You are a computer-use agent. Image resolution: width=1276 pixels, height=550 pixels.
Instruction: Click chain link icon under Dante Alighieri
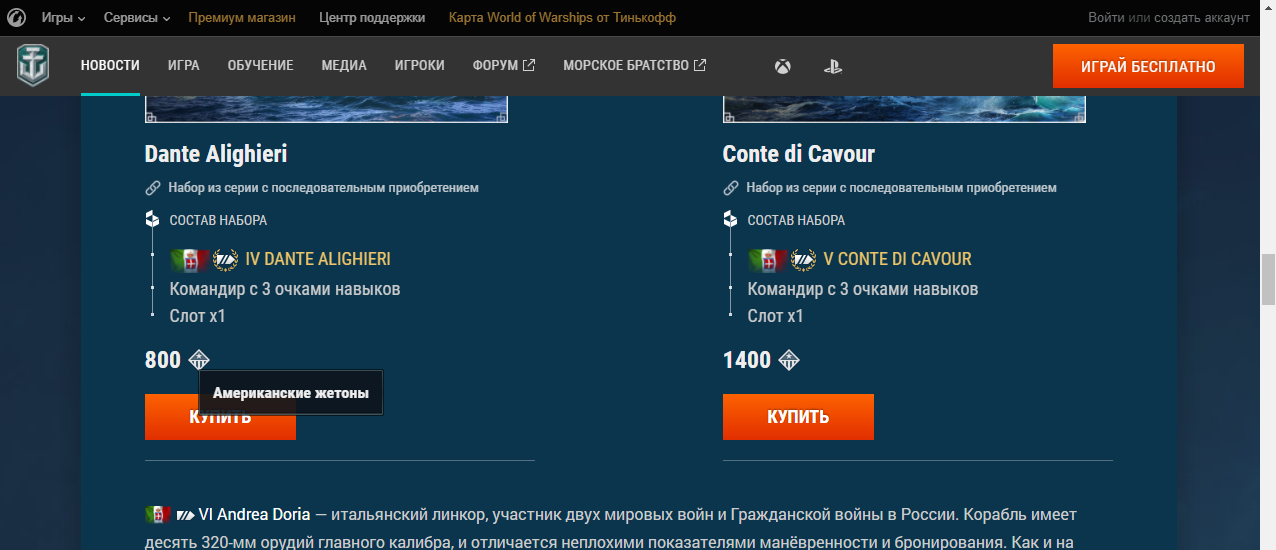click(x=153, y=188)
